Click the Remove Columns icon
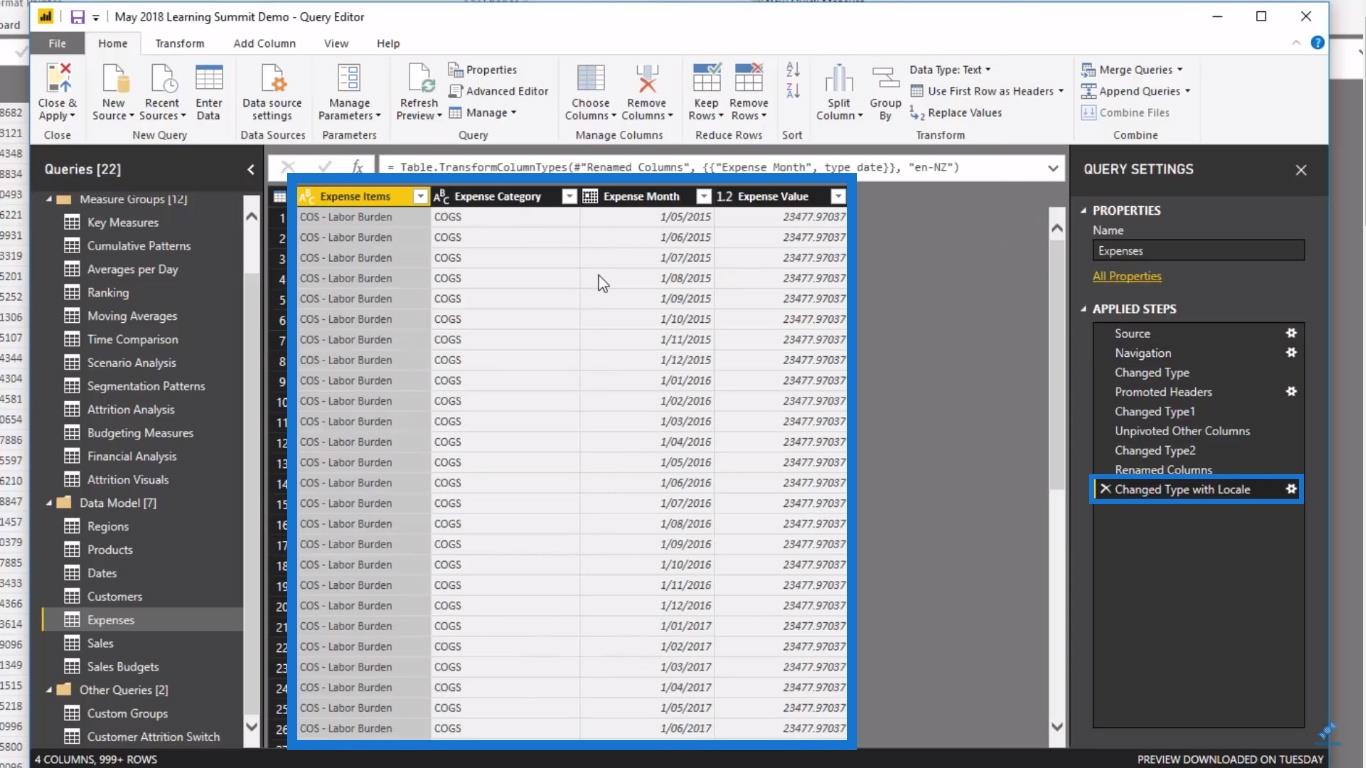The width and height of the screenshot is (1366, 768). (x=647, y=78)
